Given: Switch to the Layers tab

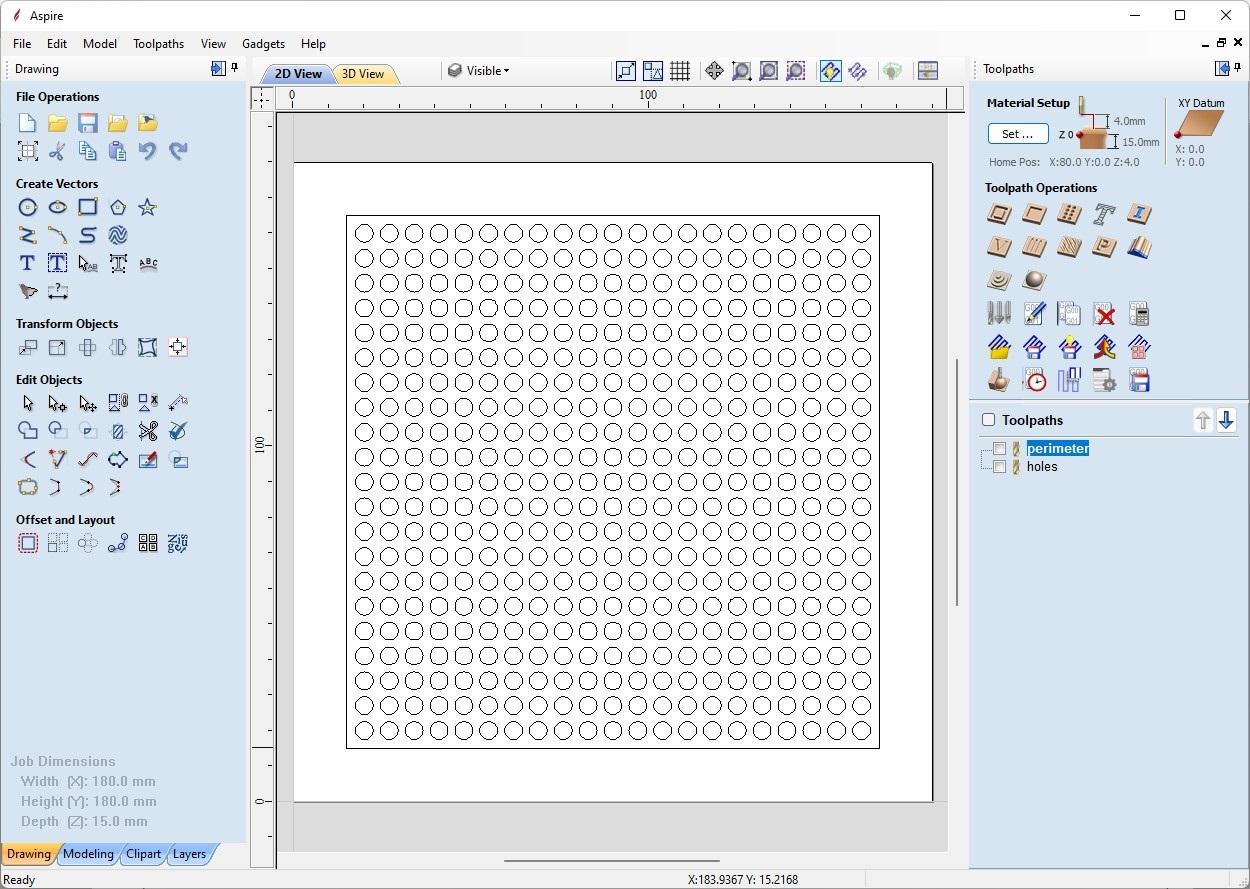Looking at the screenshot, I should [x=189, y=854].
